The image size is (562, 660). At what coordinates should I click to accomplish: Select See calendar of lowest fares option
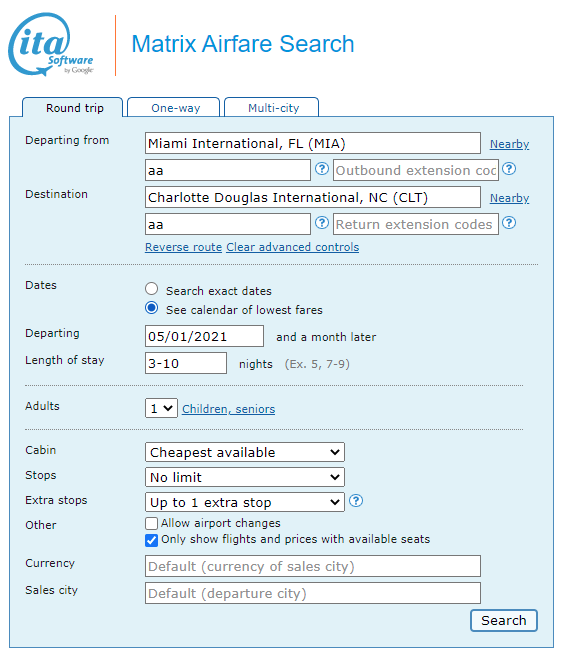[x=152, y=308]
